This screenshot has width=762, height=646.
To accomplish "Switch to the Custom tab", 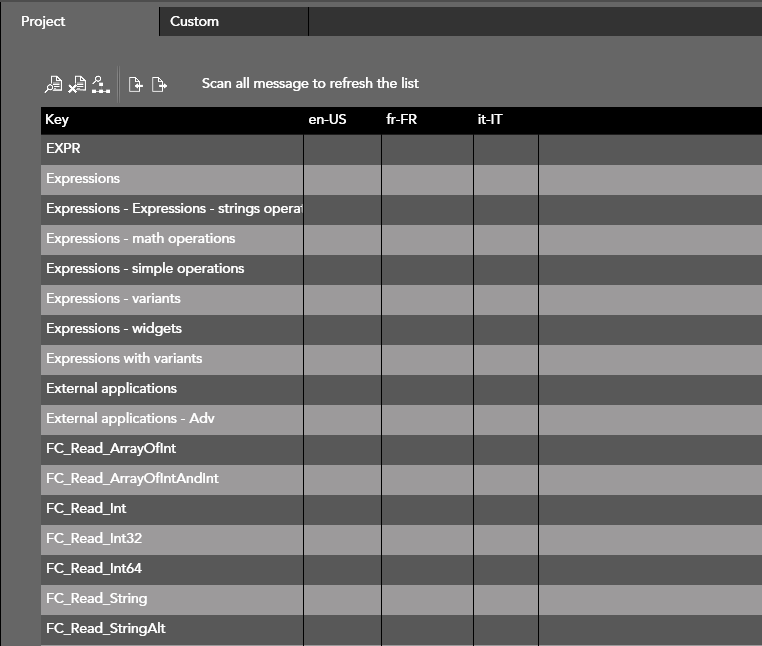I will pyautogui.click(x=194, y=21).
